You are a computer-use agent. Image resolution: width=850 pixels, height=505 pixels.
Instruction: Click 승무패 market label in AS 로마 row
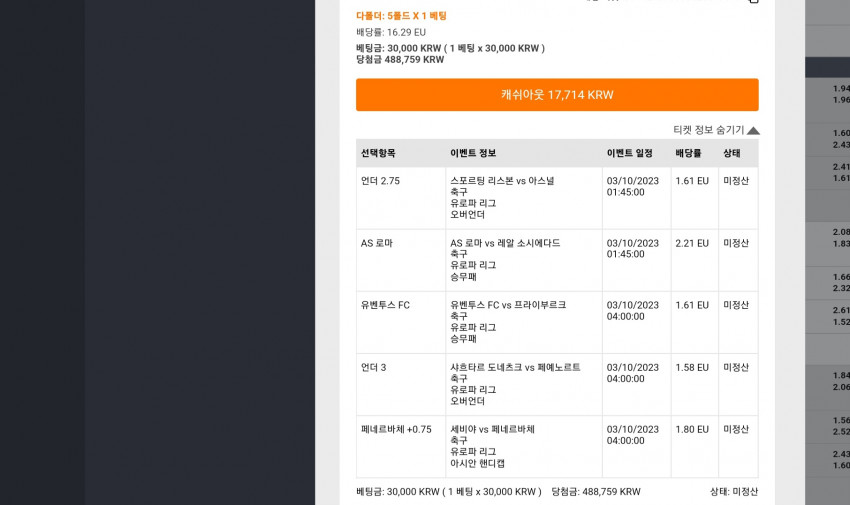click(463, 277)
